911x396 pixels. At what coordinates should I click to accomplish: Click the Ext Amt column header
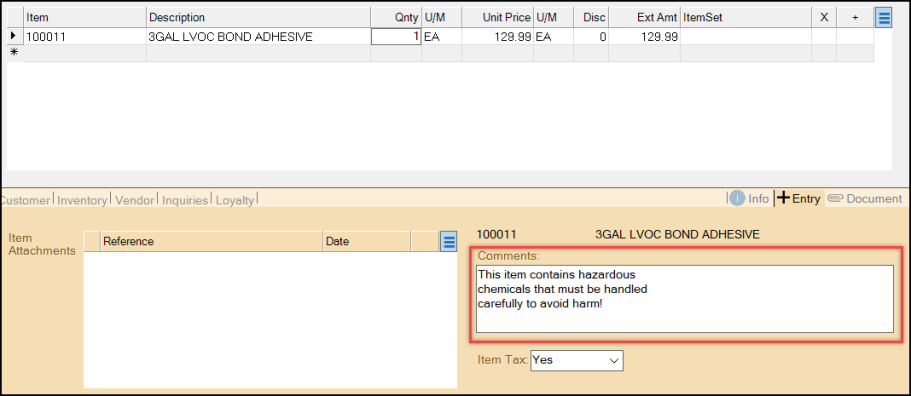coord(644,17)
